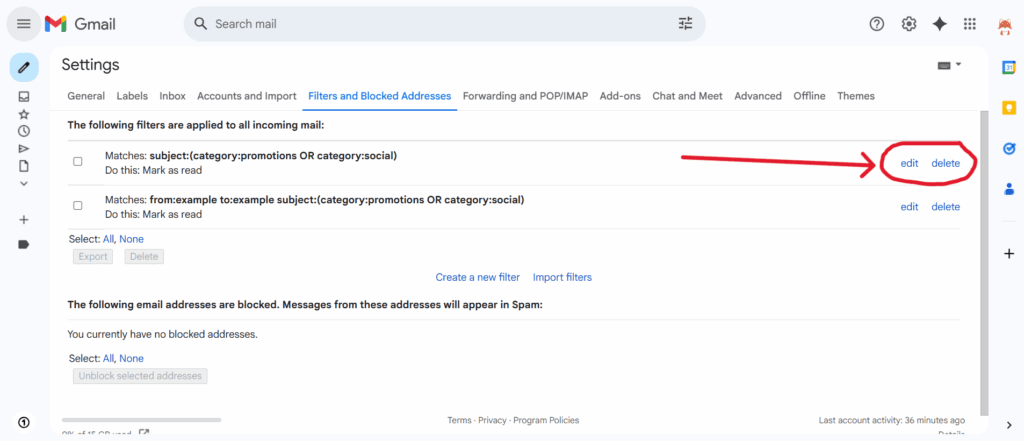Image resolution: width=1024 pixels, height=441 pixels.
Task: Open storage details external link icon
Action: click(144, 434)
